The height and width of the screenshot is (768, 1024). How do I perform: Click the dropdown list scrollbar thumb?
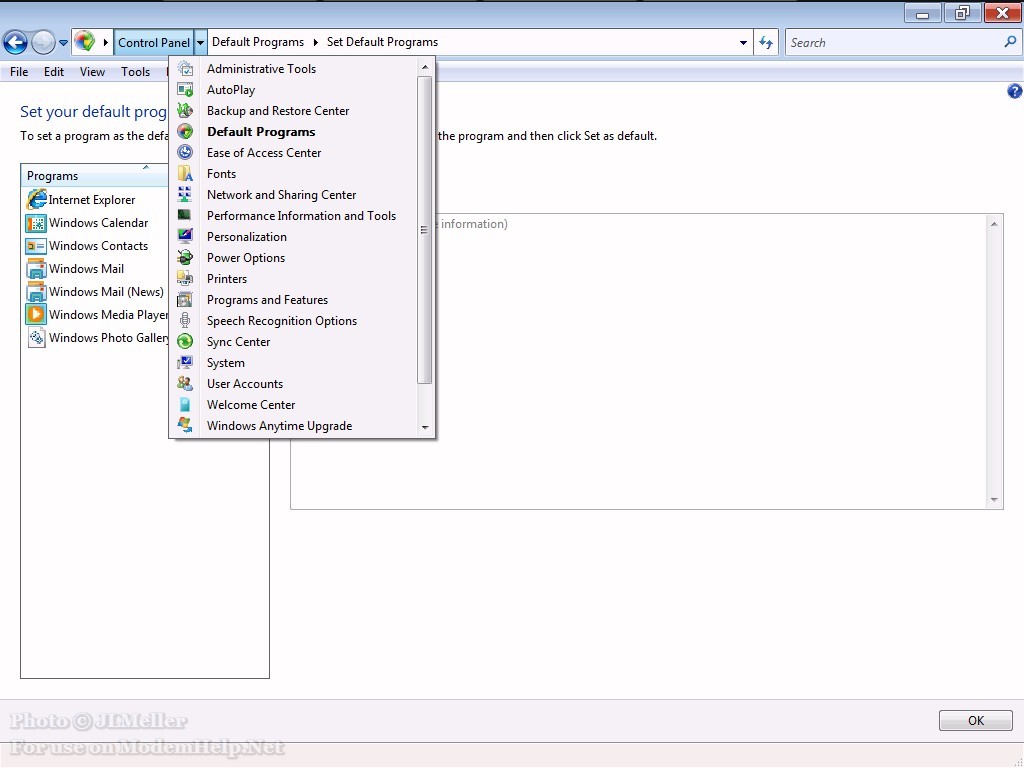(x=424, y=230)
